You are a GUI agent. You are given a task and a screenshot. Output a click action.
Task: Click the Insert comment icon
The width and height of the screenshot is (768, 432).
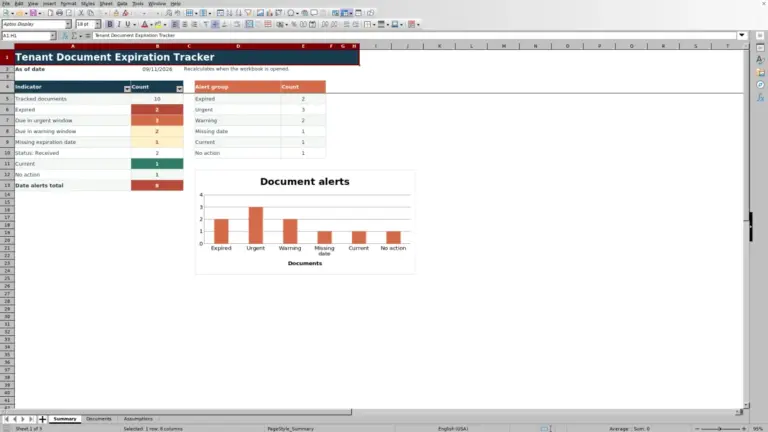pos(314,13)
